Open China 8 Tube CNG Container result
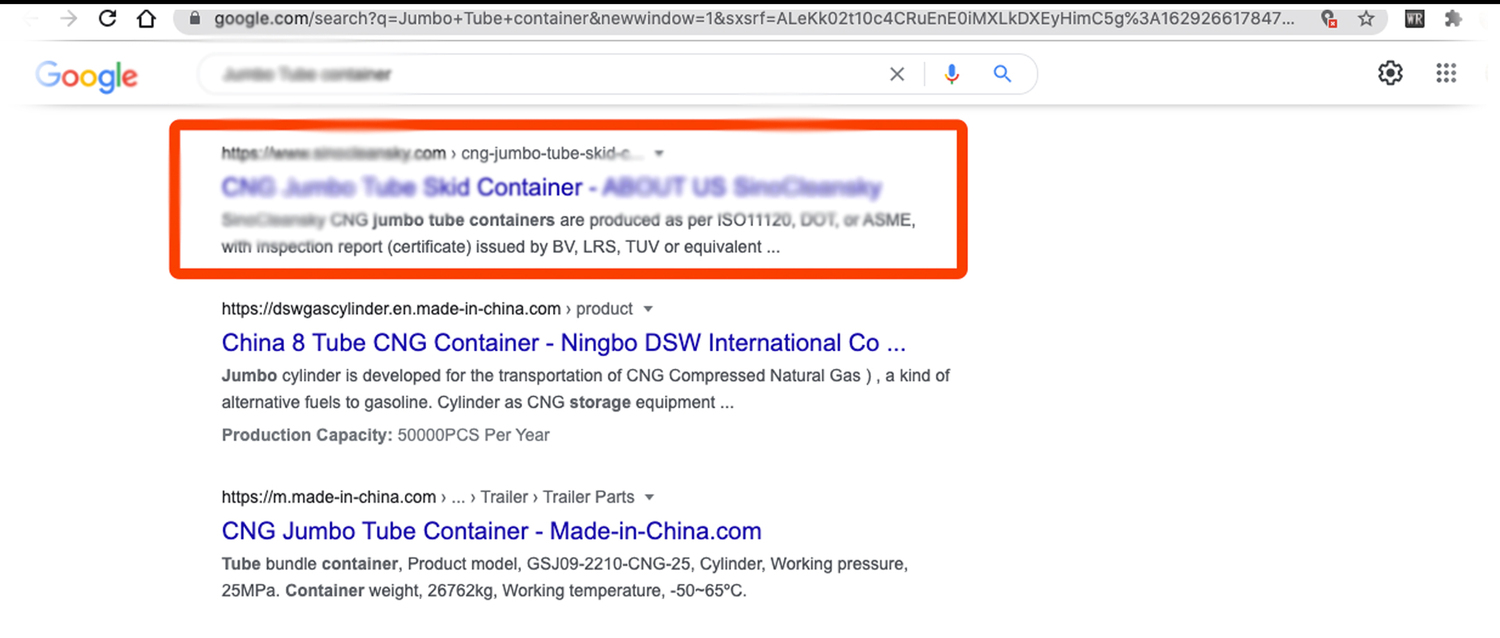The width and height of the screenshot is (1500, 638). (564, 343)
